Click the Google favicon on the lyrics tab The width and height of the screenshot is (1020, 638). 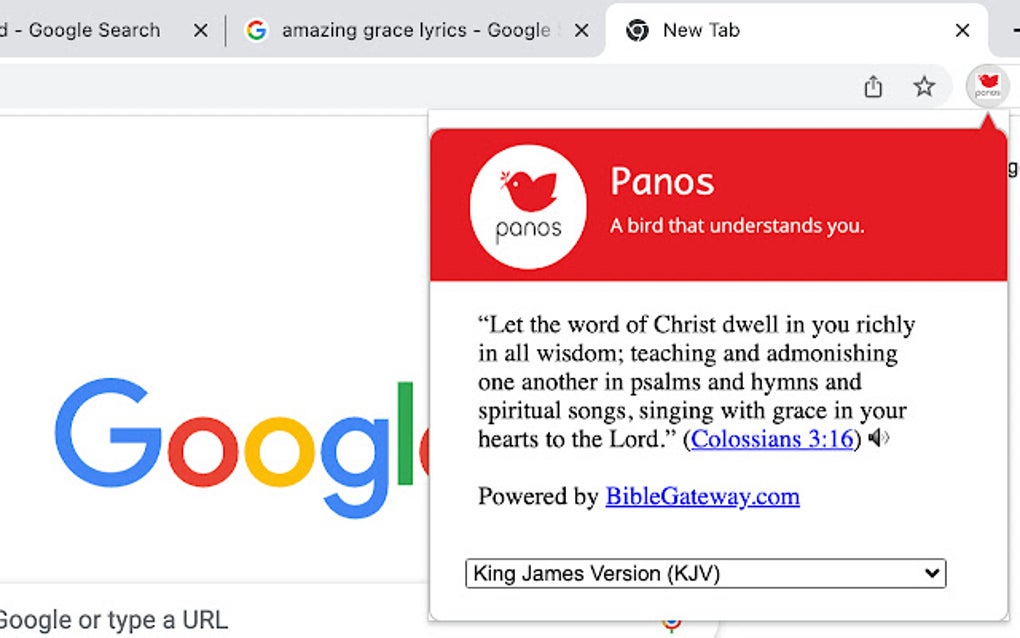pos(257,30)
